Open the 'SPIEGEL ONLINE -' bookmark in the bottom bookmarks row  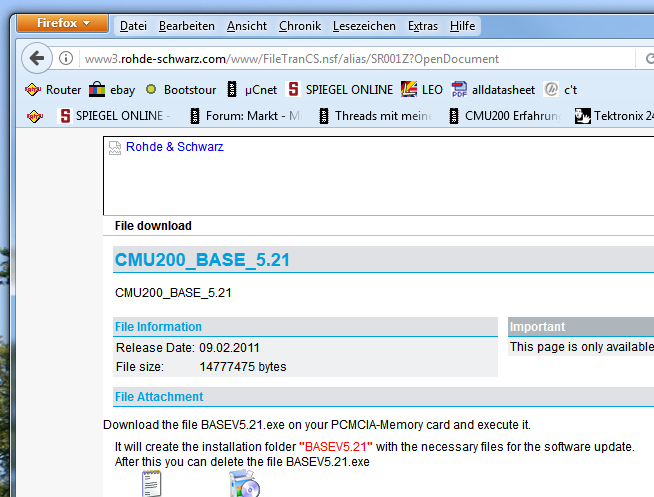114,115
